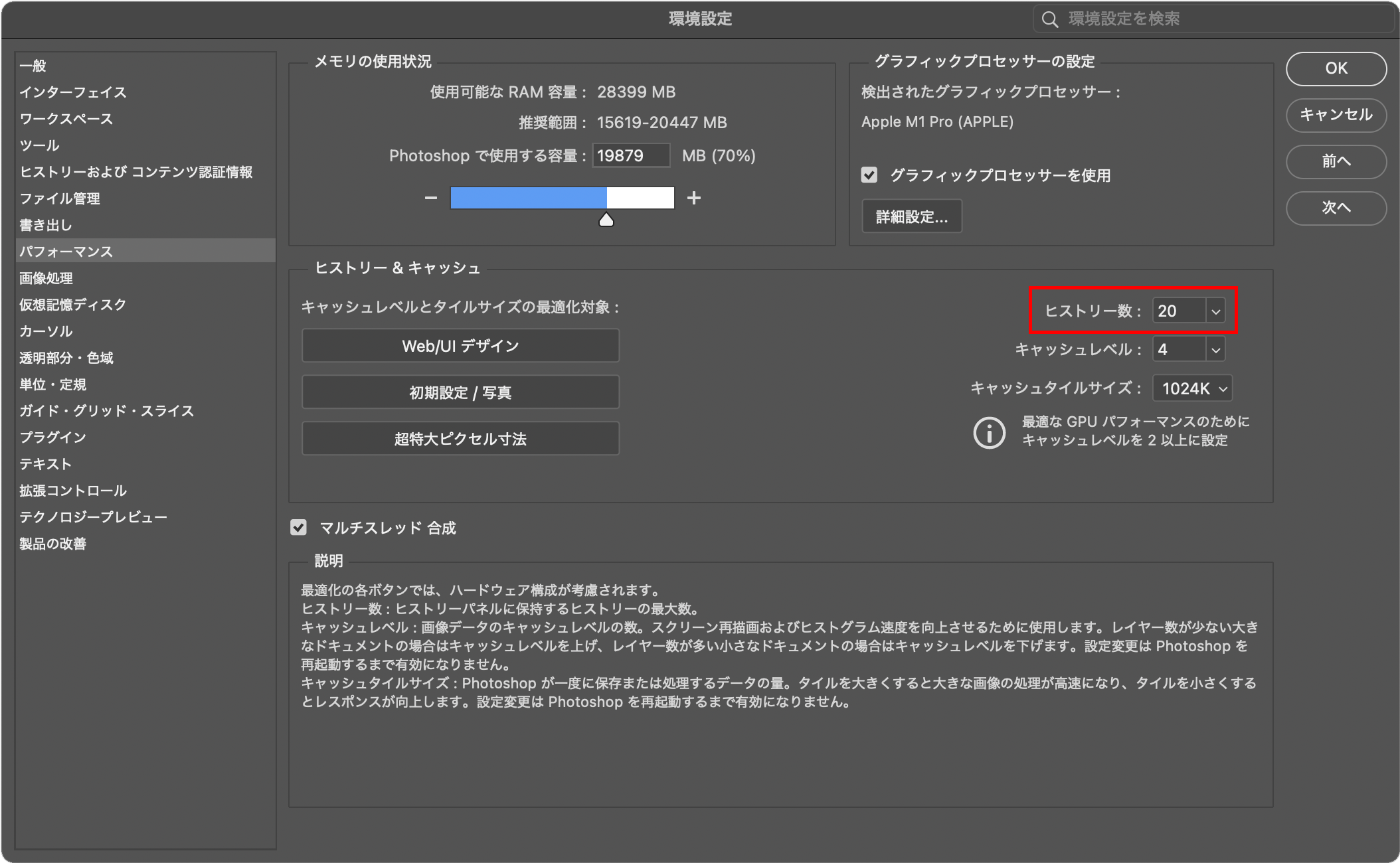
Task: Toggle マルチスレッド 合成 checkbox
Action: pyautogui.click(x=299, y=528)
